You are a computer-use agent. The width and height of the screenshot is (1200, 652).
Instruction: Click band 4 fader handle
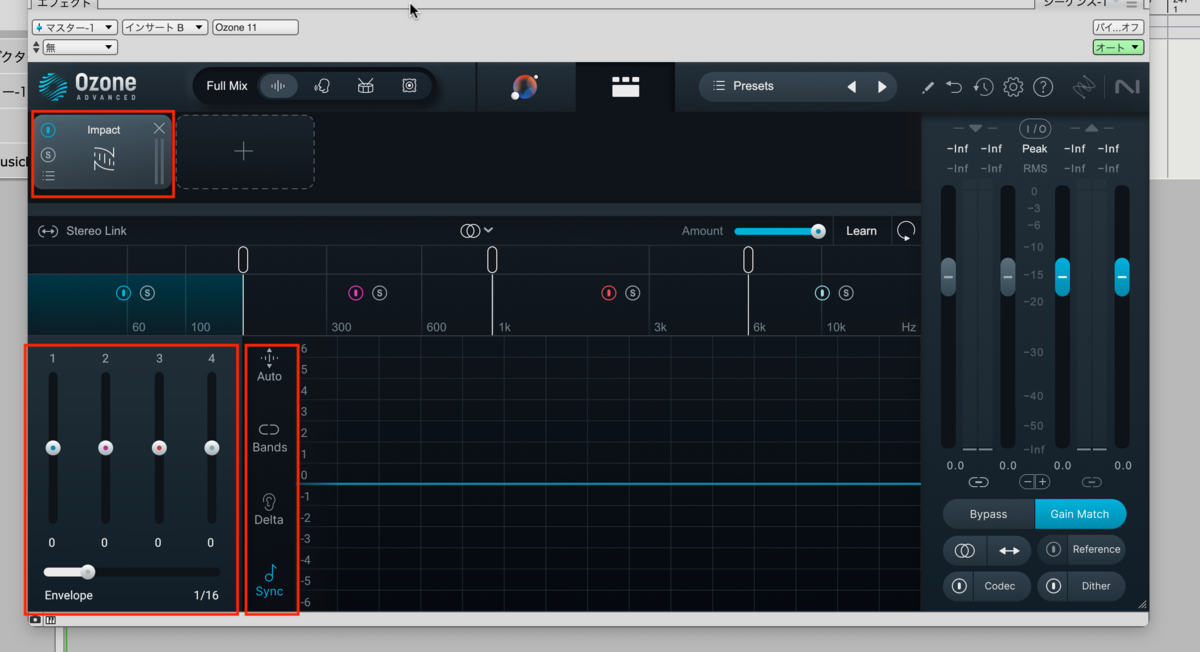click(212, 448)
